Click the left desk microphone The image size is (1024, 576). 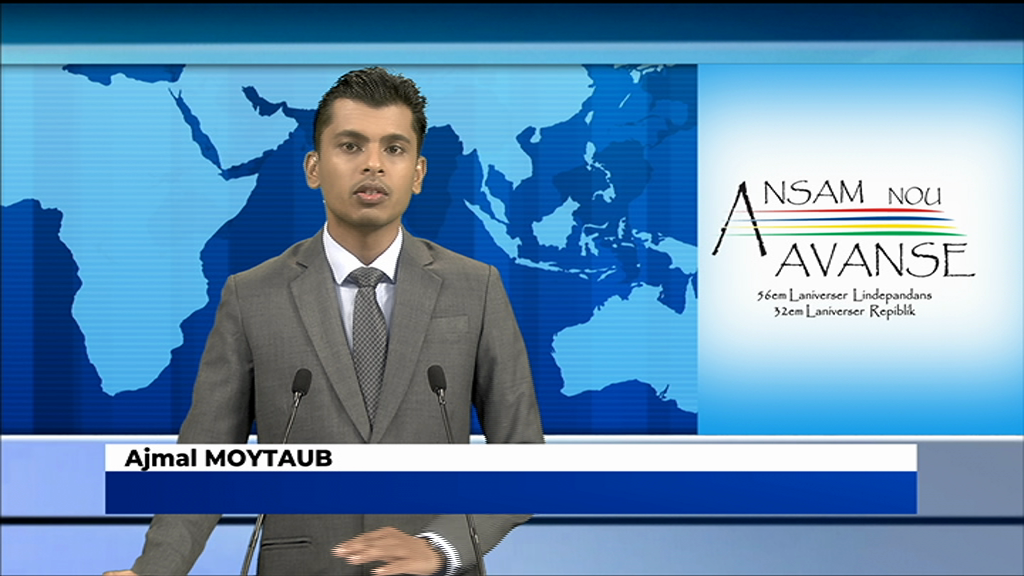(301, 382)
